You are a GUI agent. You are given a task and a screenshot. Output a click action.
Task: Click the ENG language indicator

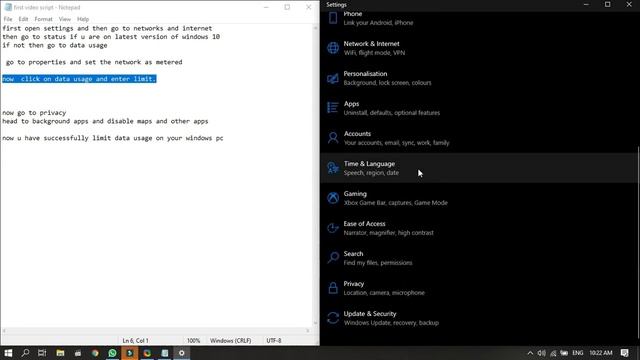578,353
